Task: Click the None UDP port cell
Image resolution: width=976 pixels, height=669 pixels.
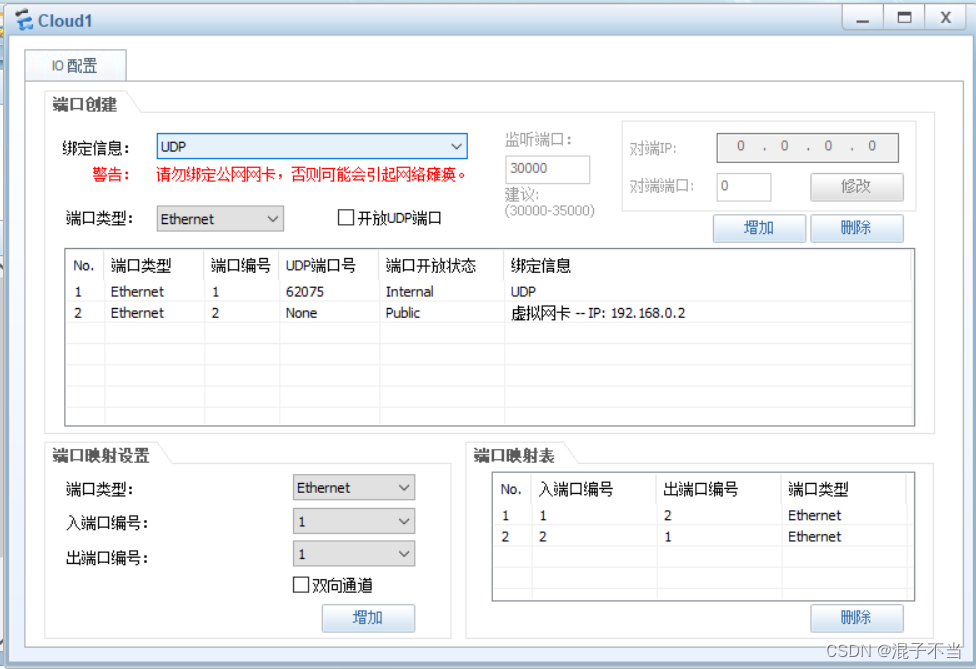Action: (x=301, y=312)
